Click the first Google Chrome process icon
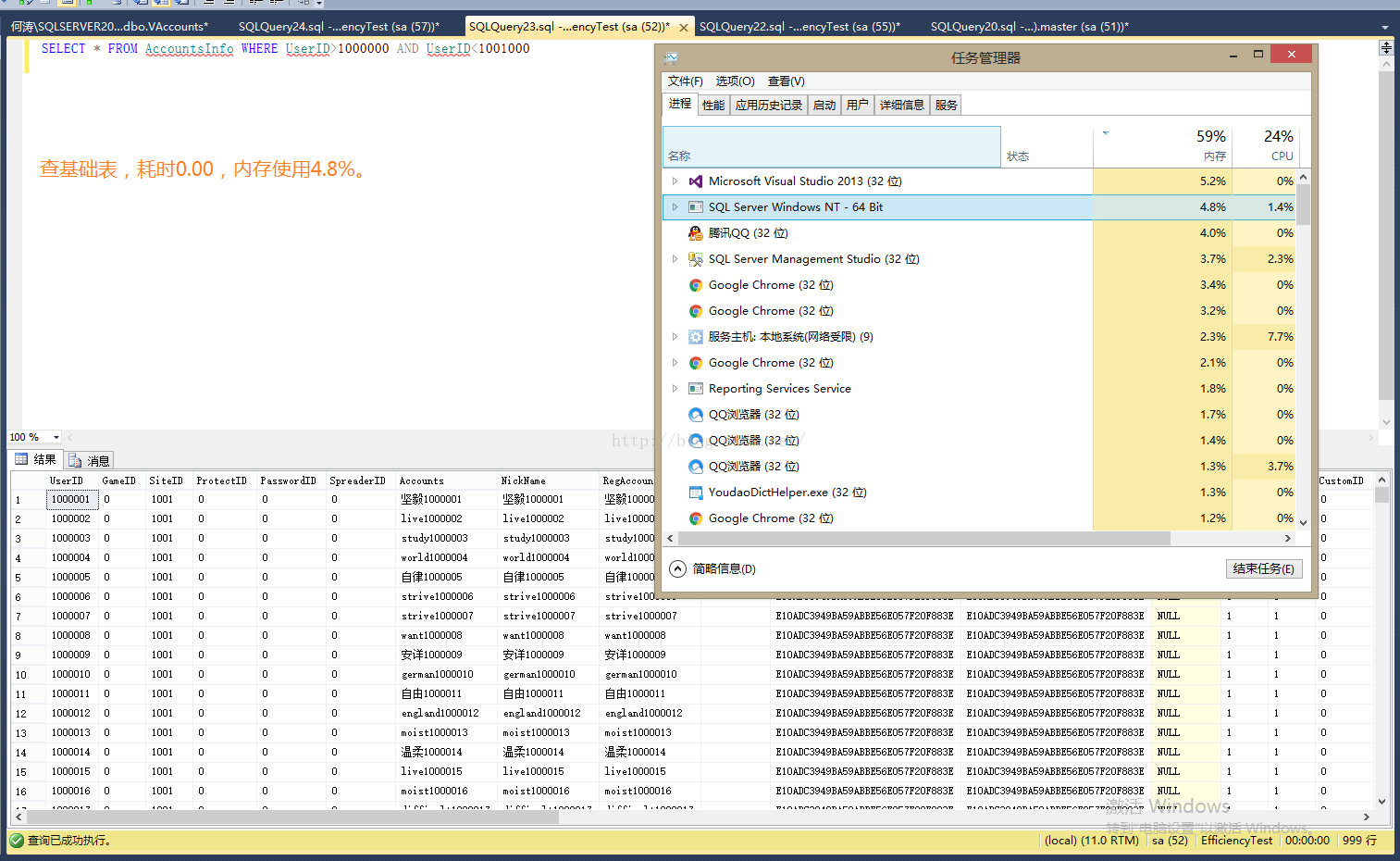This screenshot has height=861, width=1400. pyautogui.click(x=696, y=285)
